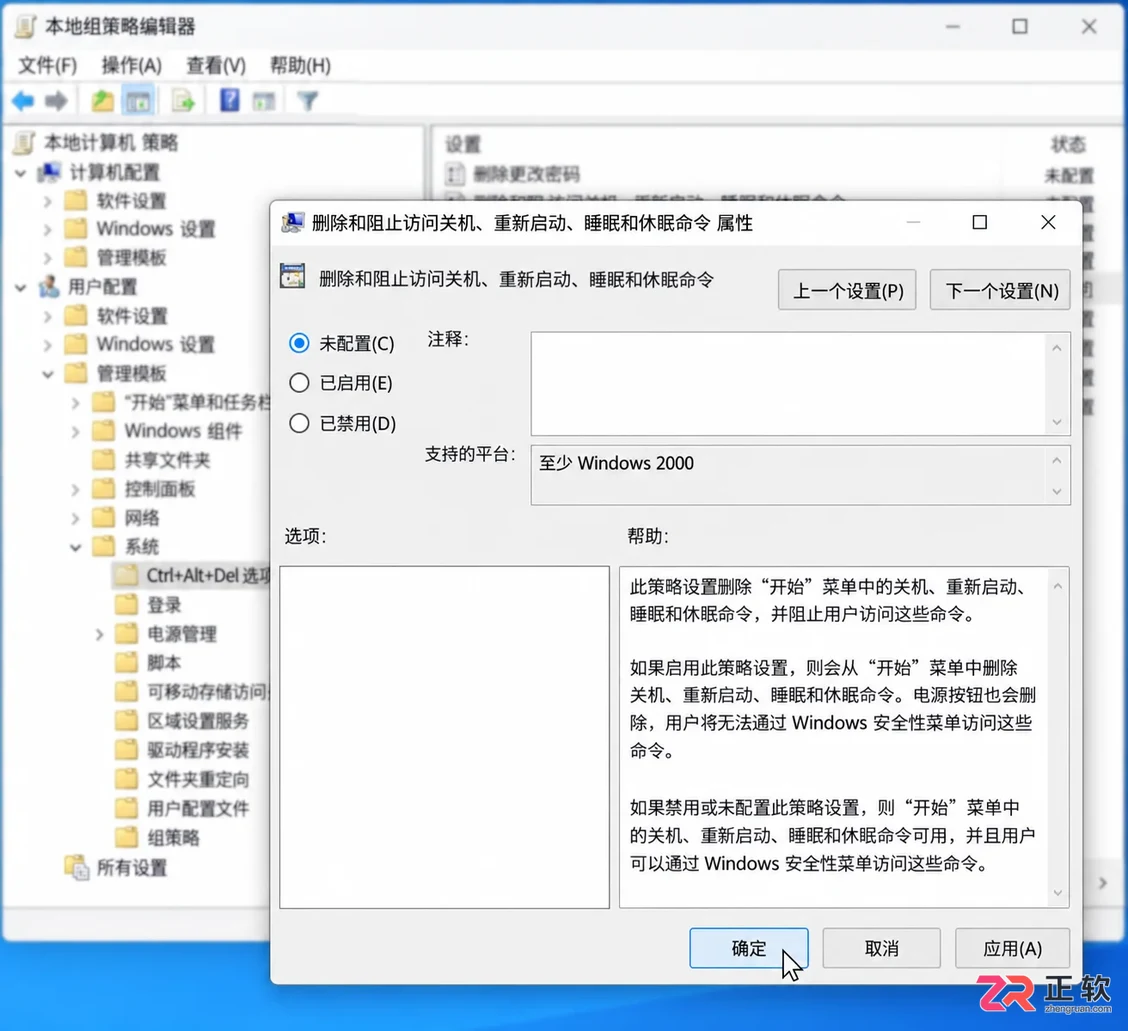Viewport: 1128px width, 1031px height.
Task: Click down arrow of 注释 box scrollbar
Action: pos(1057,422)
